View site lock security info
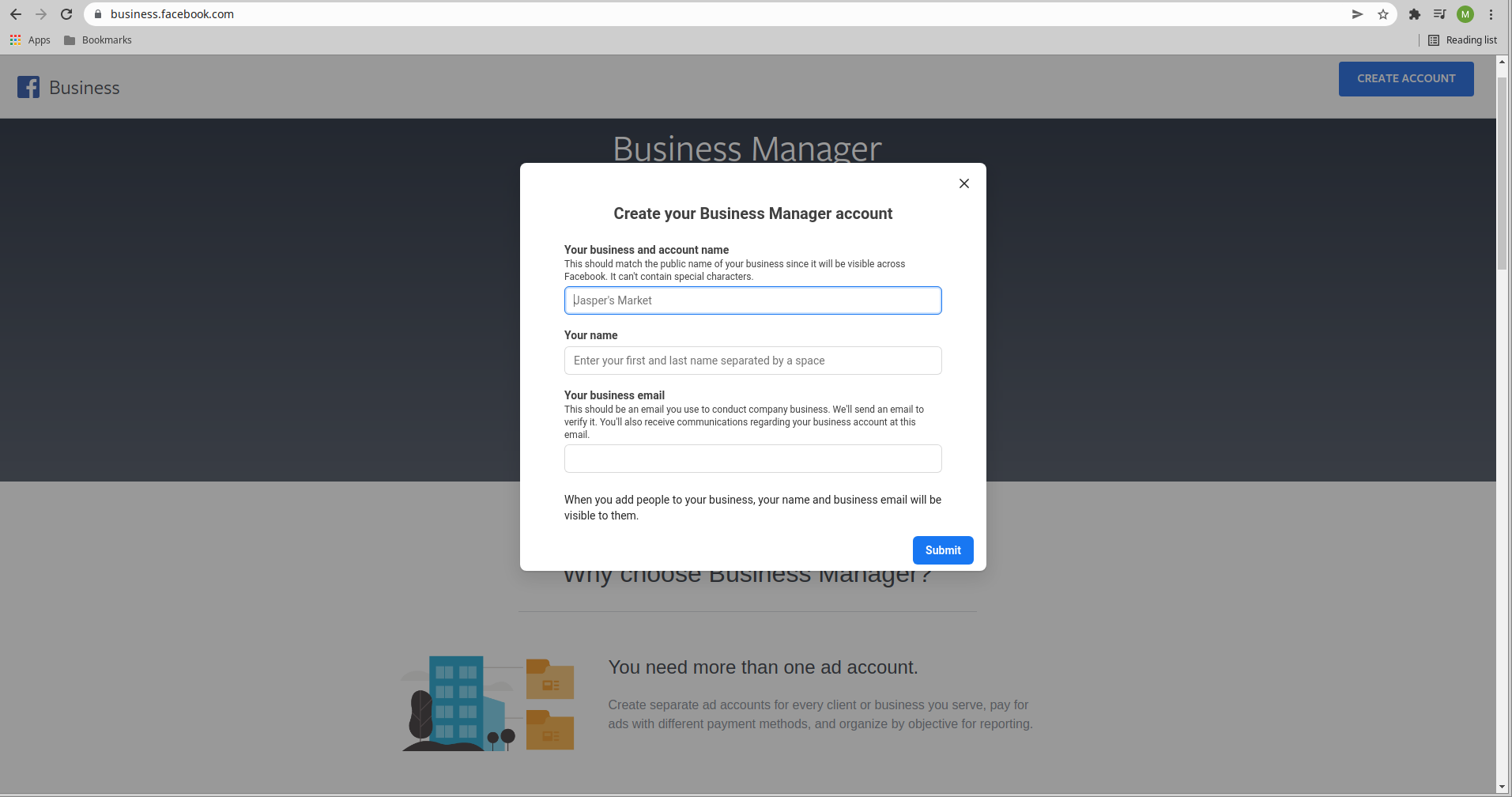 (98, 14)
